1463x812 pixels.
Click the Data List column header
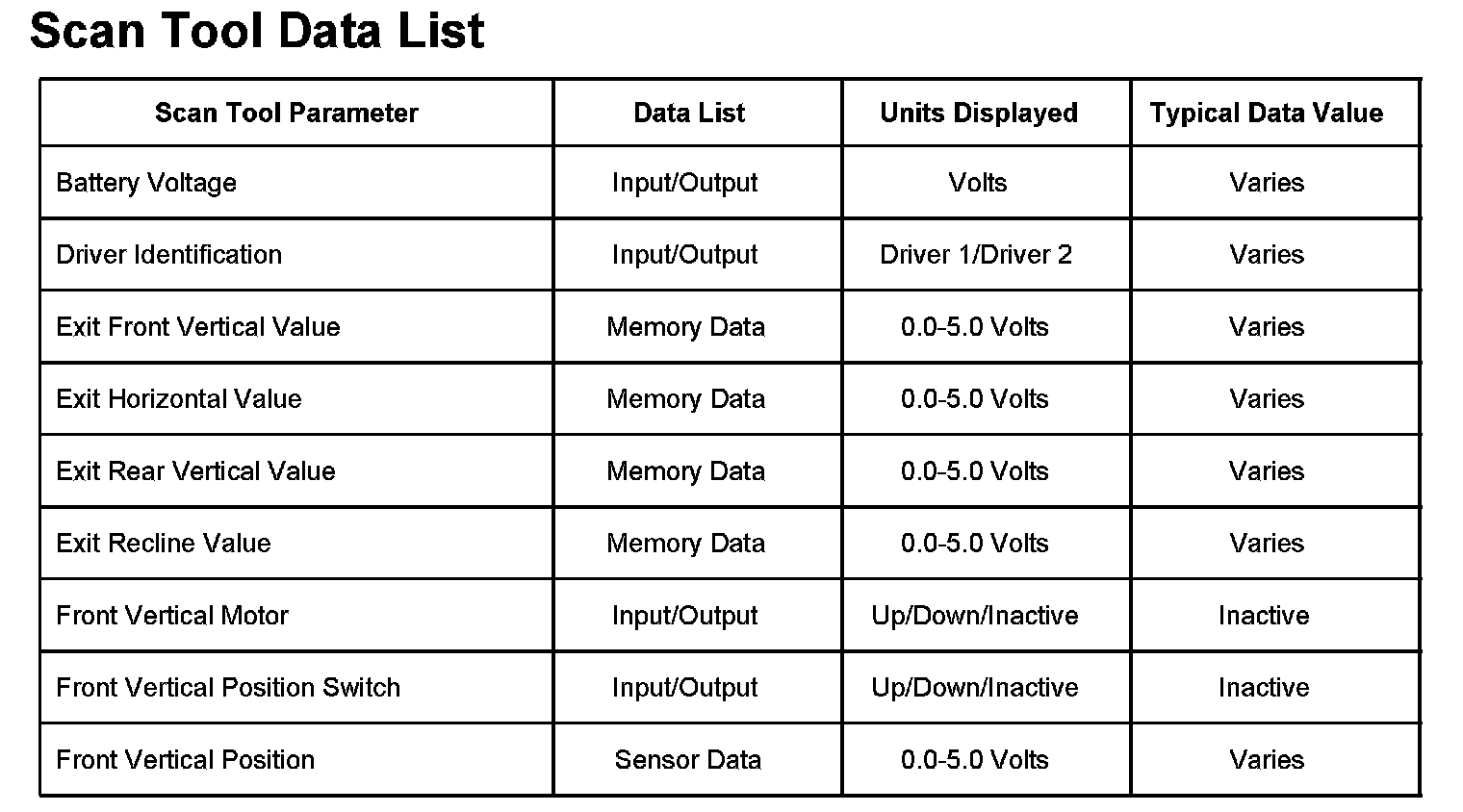(x=689, y=114)
